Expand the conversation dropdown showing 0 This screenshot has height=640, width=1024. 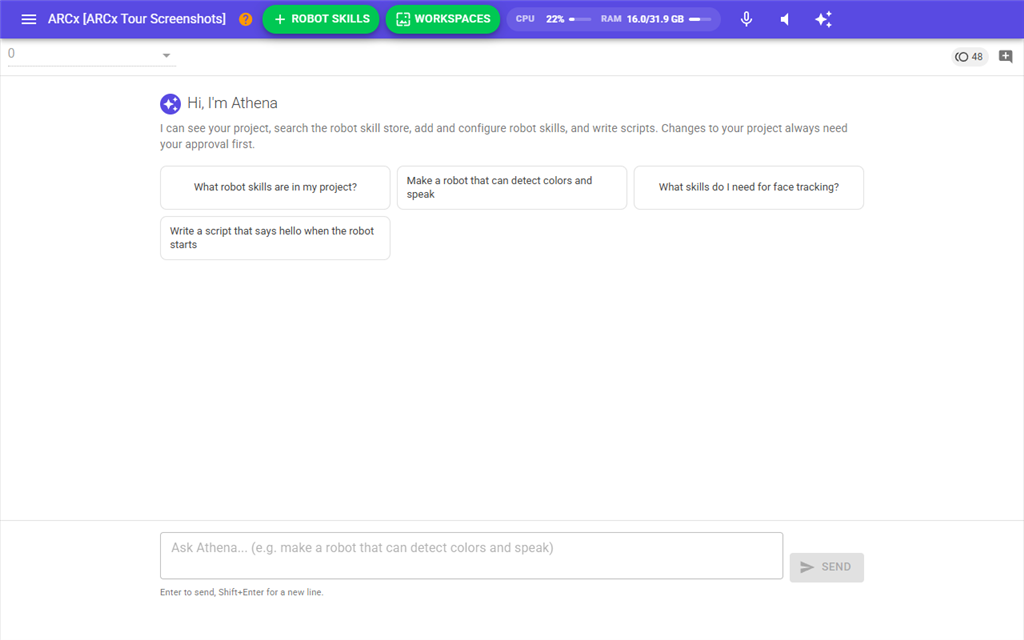91,55
